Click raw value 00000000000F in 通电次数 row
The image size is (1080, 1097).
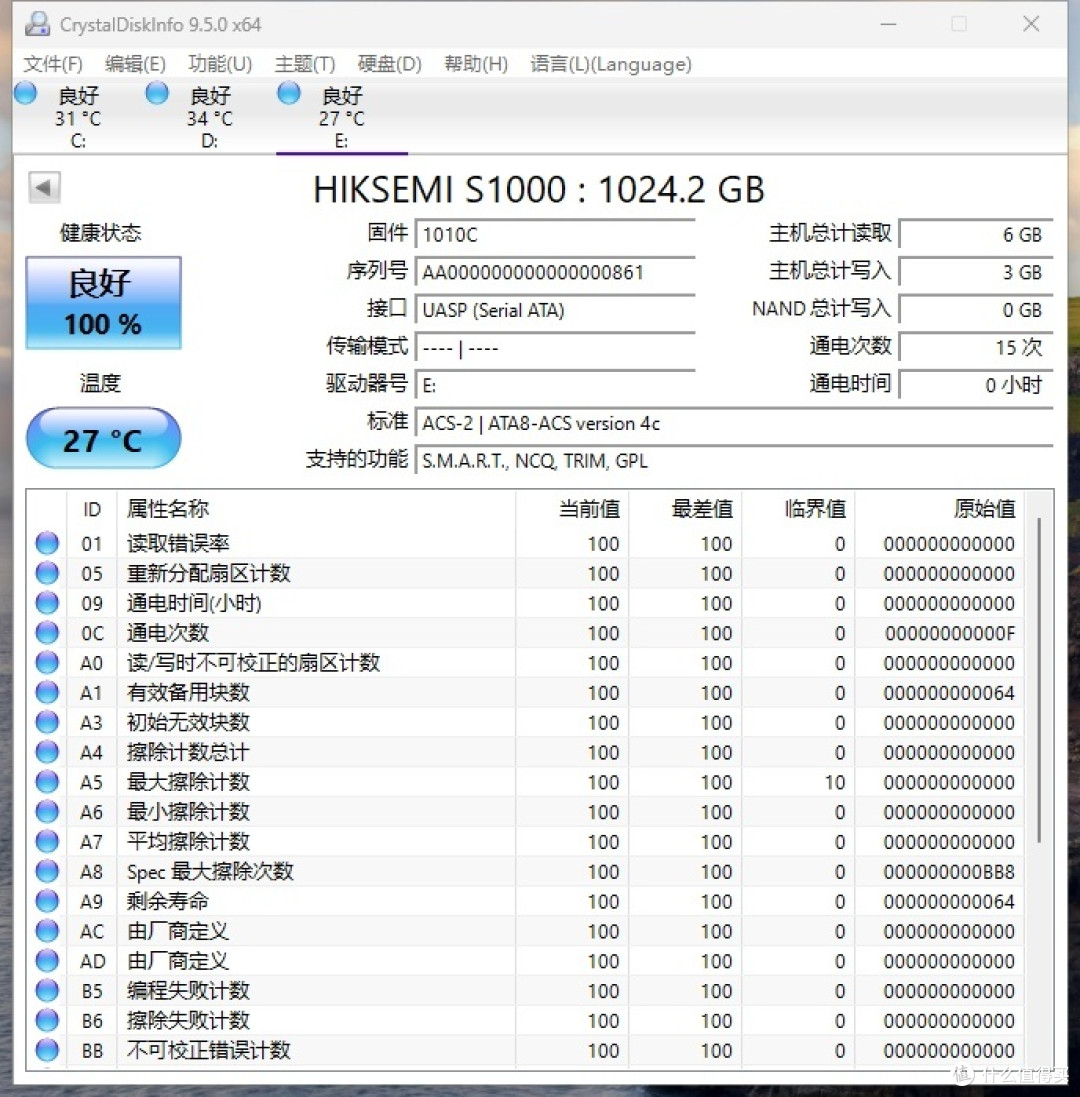949,633
